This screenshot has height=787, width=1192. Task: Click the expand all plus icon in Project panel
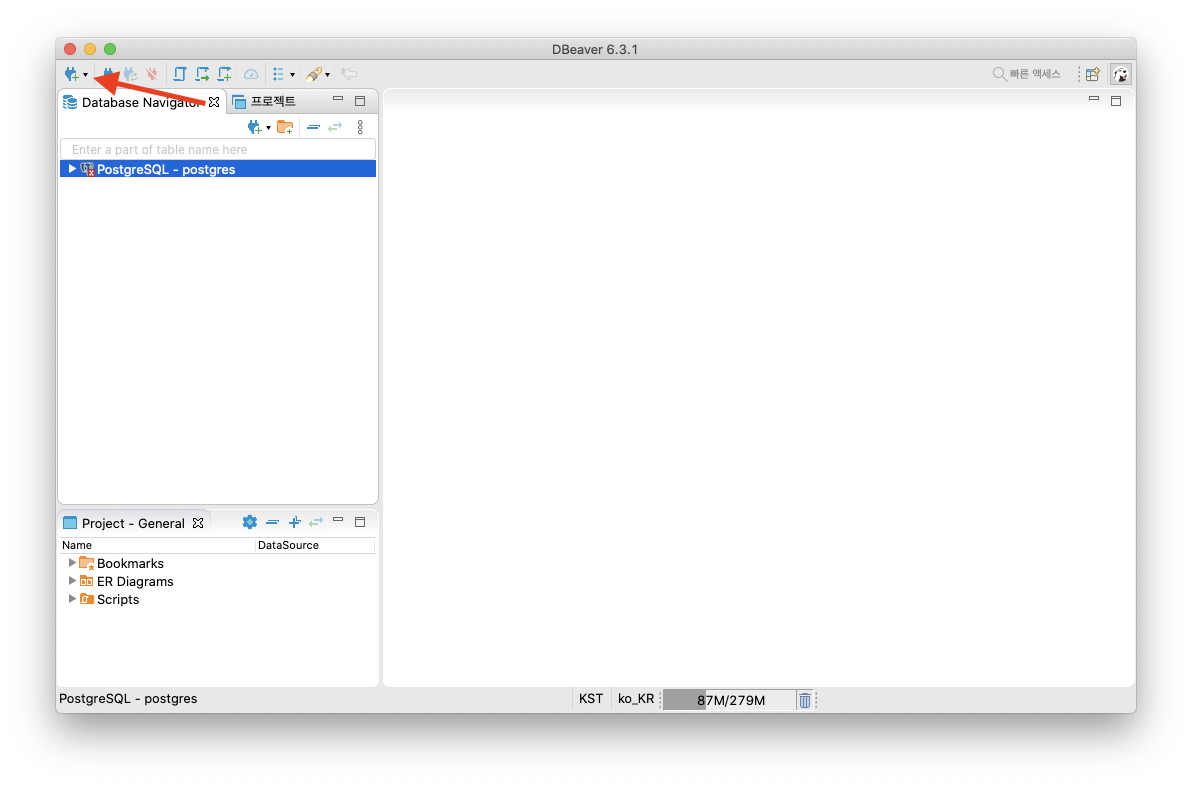(294, 522)
